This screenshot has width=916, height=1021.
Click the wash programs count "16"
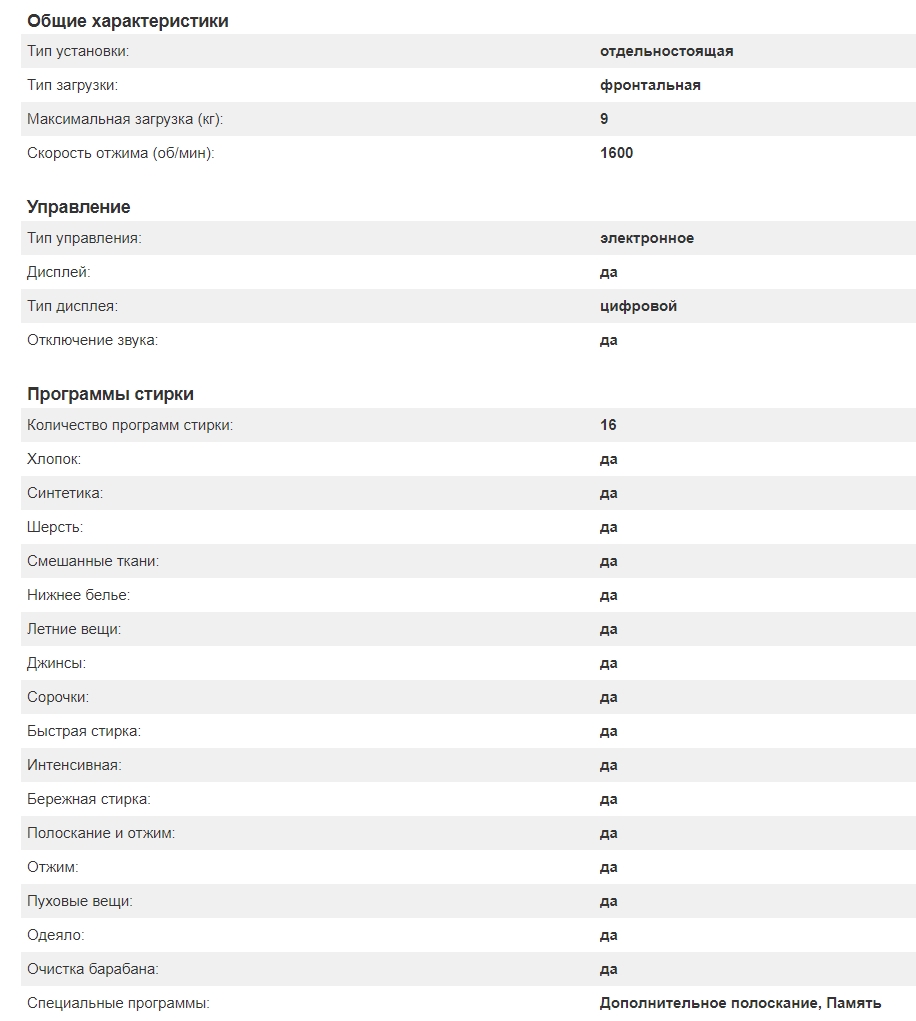click(x=608, y=425)
